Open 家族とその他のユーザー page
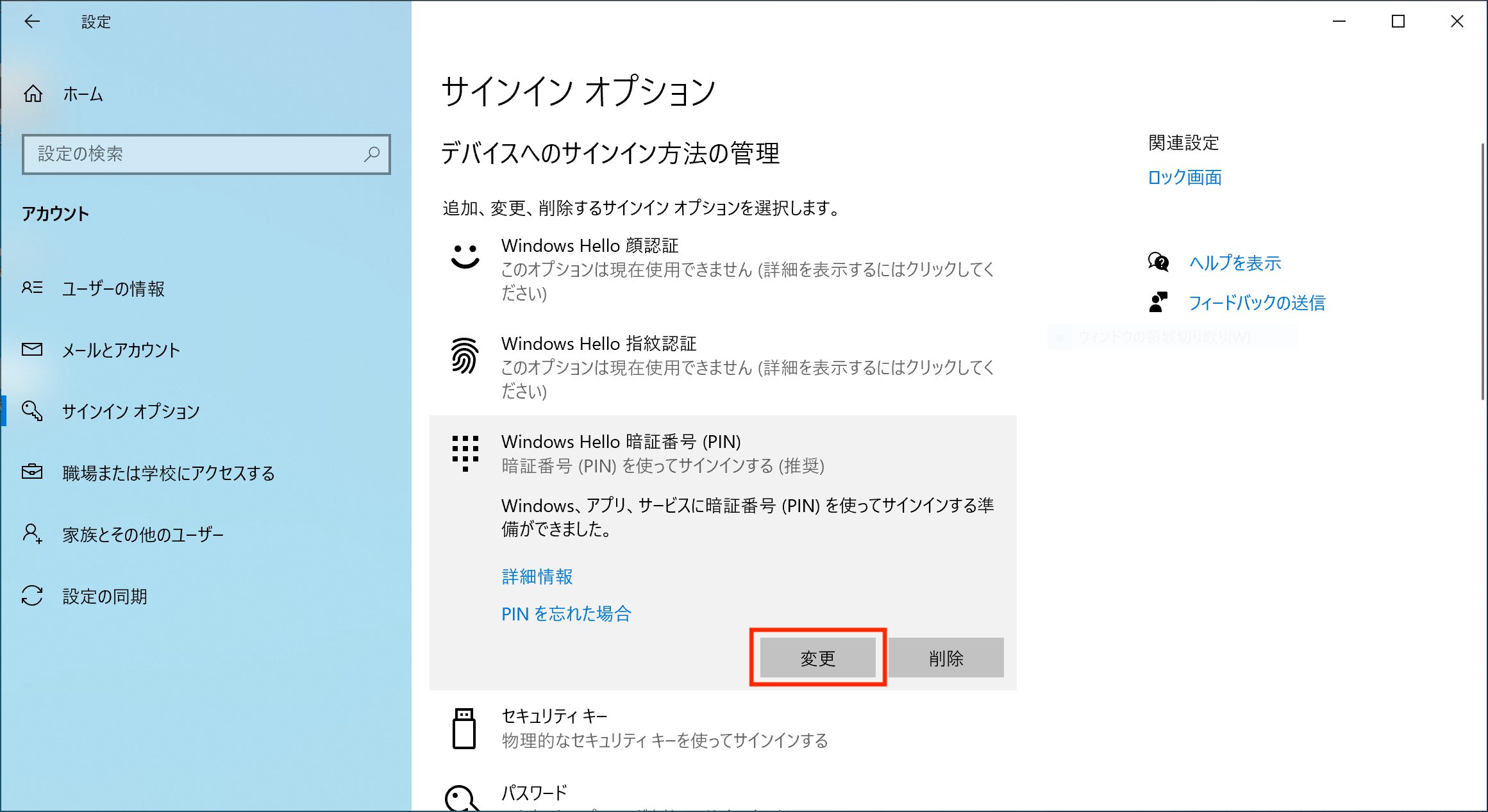1488x812 pixels. tap(205, 534)
